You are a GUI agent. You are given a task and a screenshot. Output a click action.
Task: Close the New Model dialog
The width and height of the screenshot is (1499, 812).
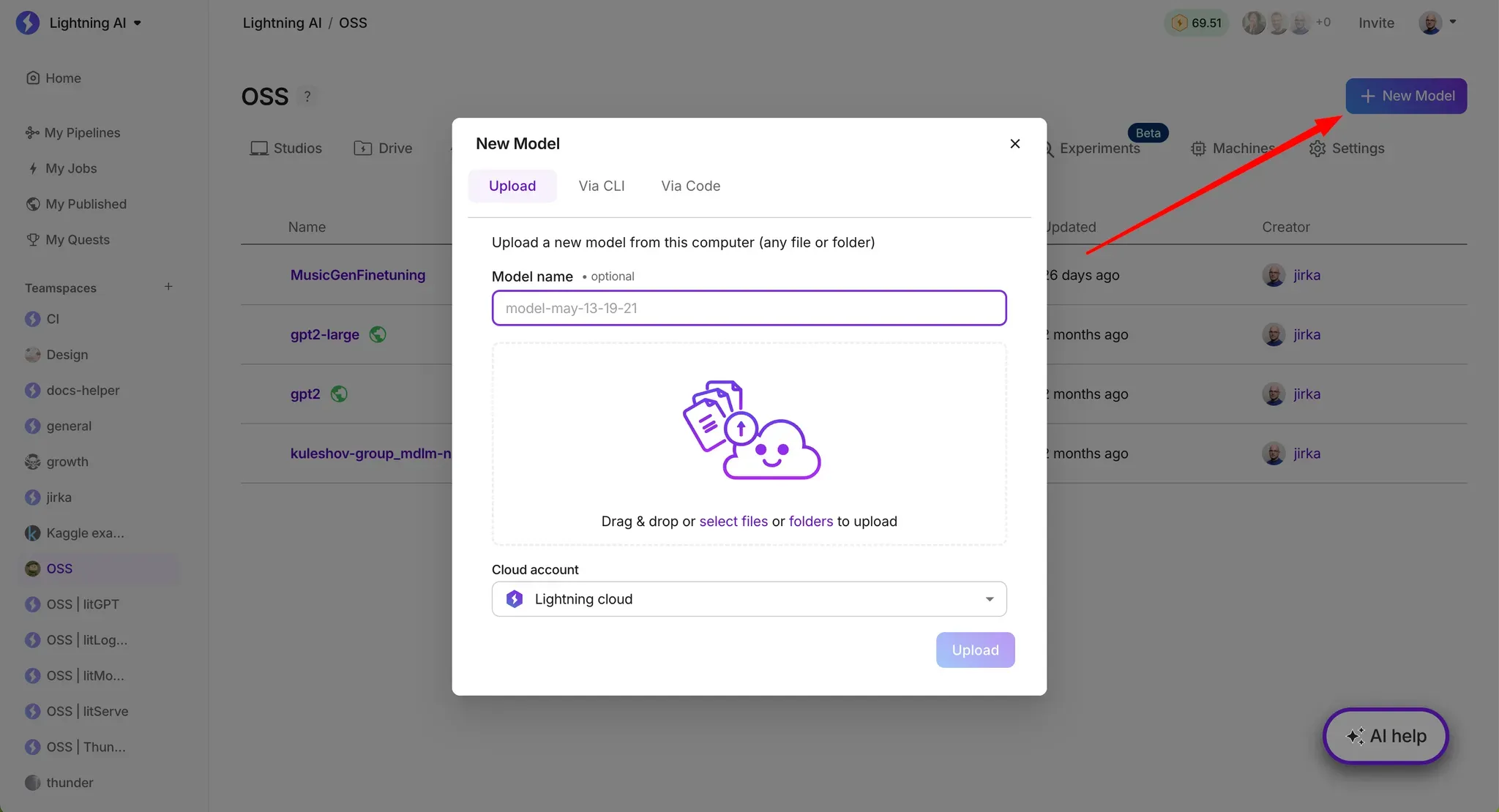tap(1014, 143)
